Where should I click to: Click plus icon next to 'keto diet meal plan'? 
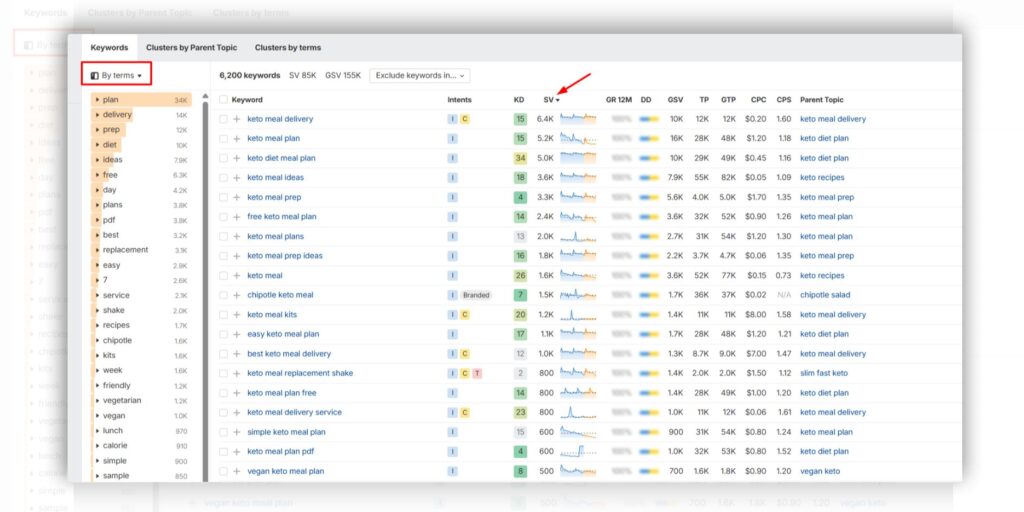pos(236,158)
